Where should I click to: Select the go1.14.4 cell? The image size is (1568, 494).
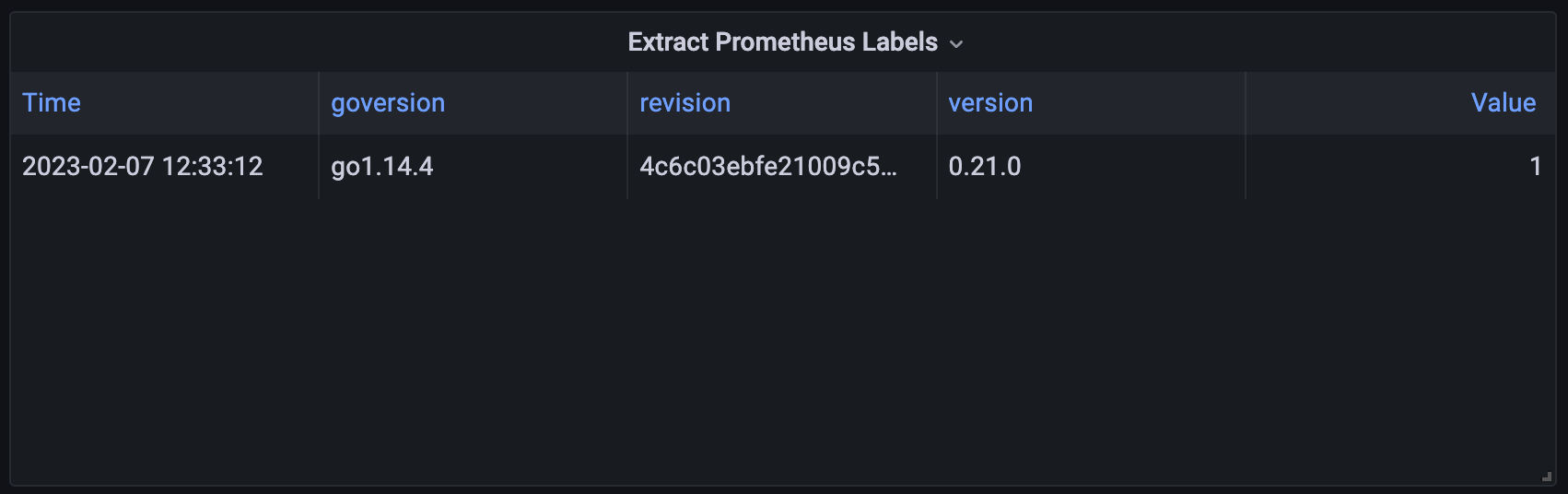[474, 167]
